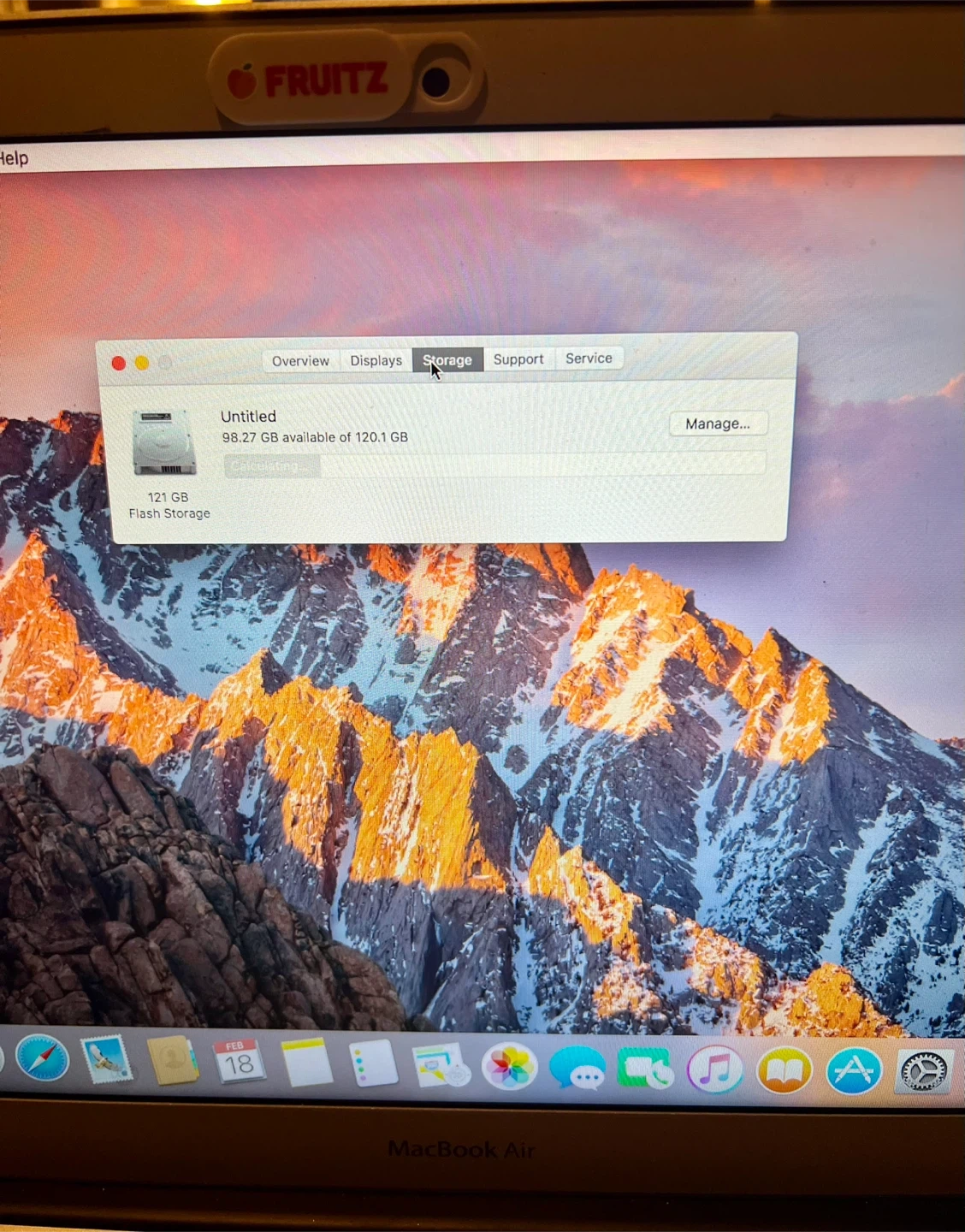
Task: Open the Photos app pinwheel icon
Action: pyautogui.click(x=509, y=1067)
